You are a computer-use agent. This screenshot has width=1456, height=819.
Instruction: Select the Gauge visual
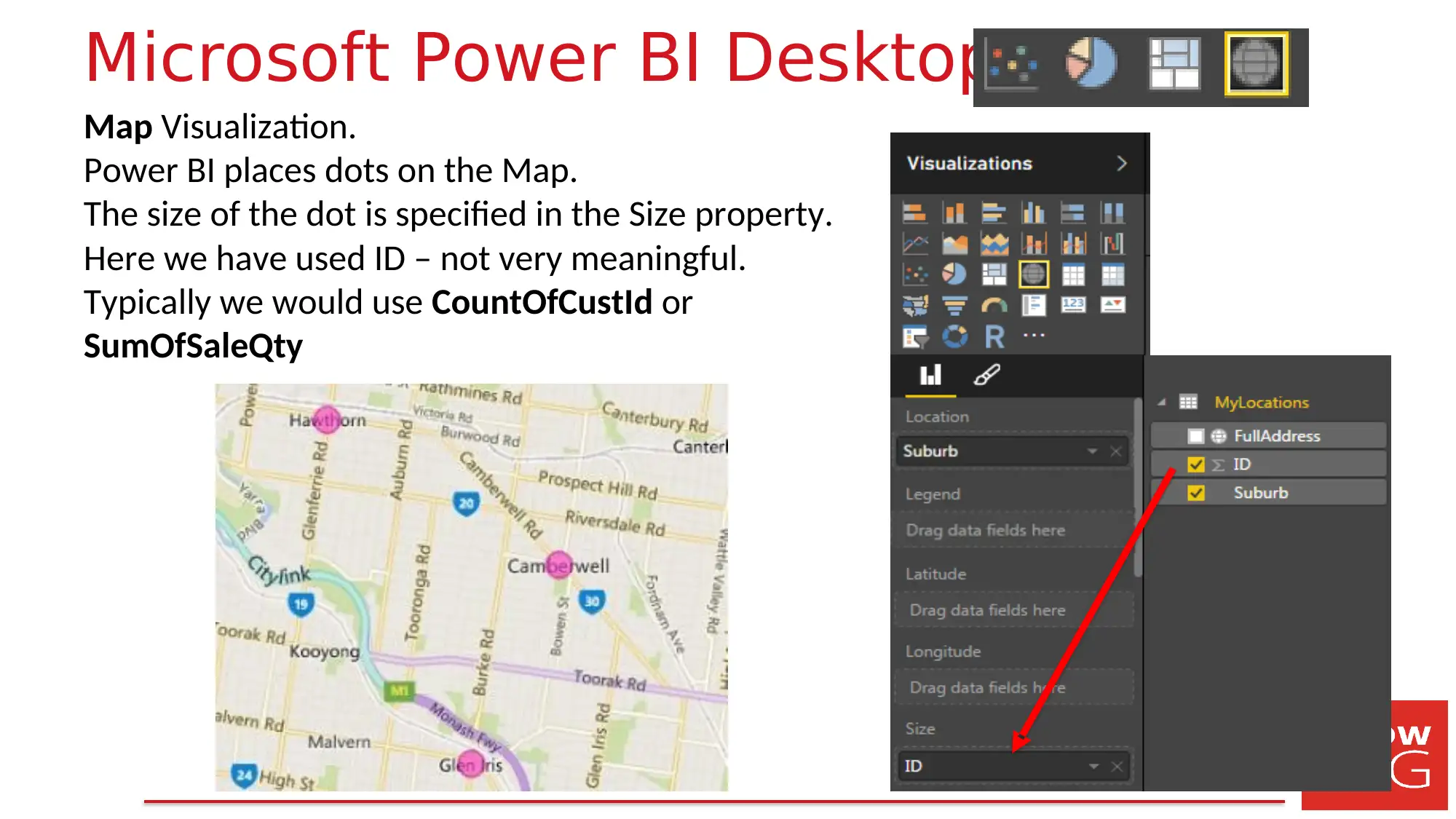click(994, 305)
